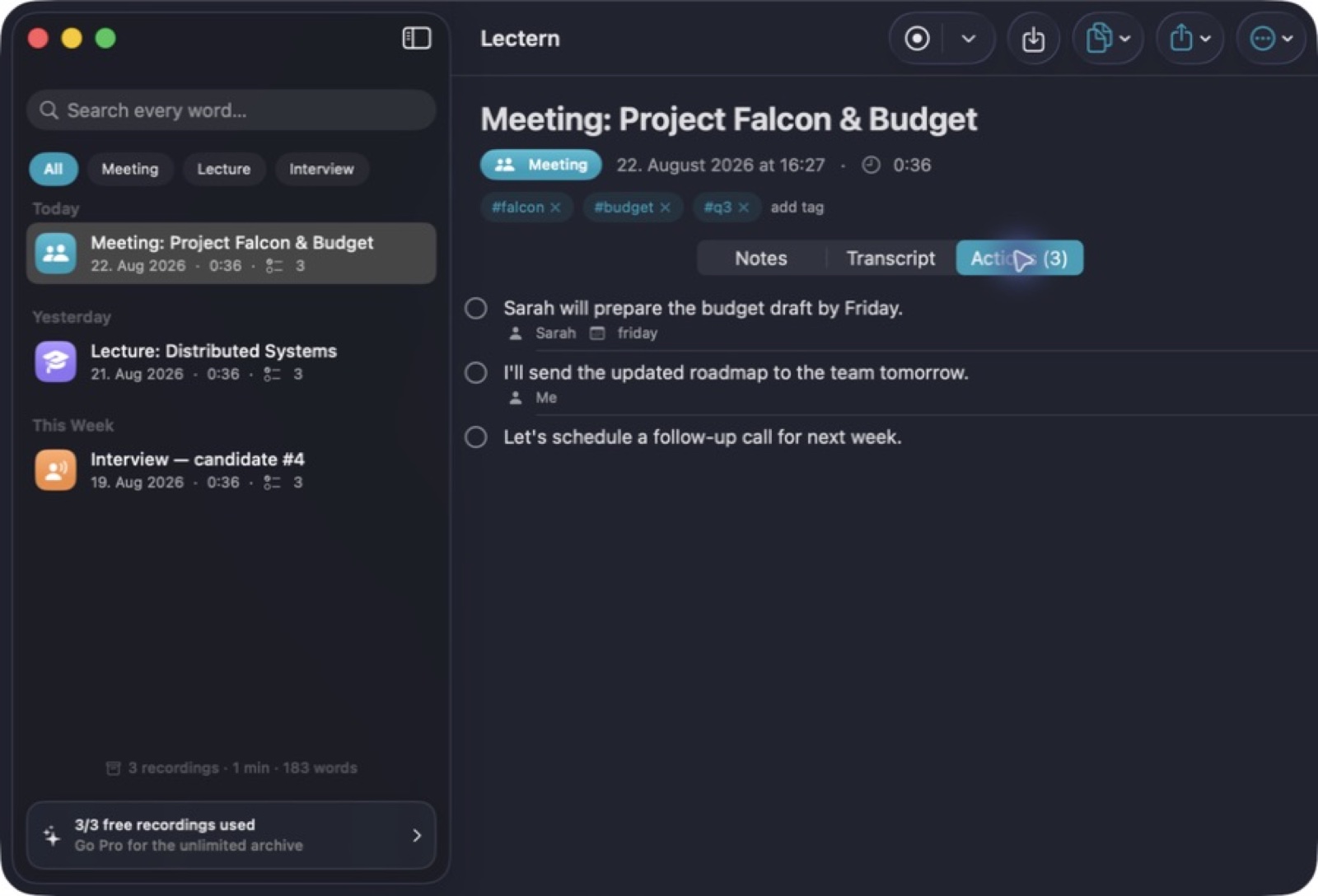Screen dimensions: 1318x896
Task: Select the All filter pill
Action: coord(54,169)
